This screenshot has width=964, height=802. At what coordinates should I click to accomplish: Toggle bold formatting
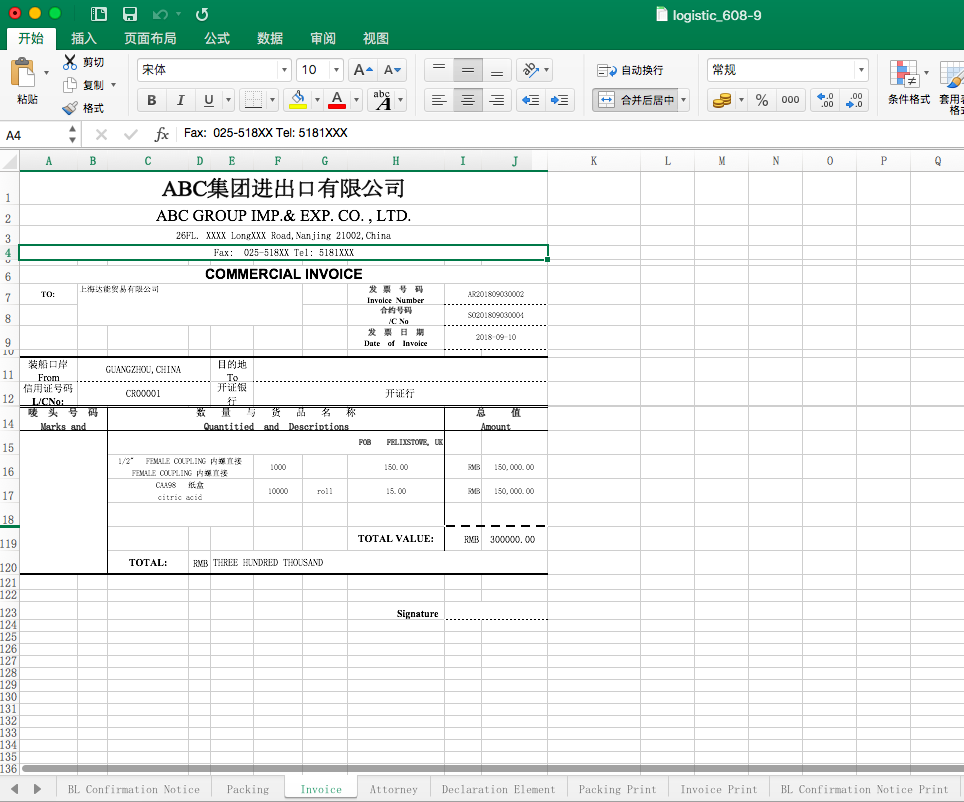point(152,100)
